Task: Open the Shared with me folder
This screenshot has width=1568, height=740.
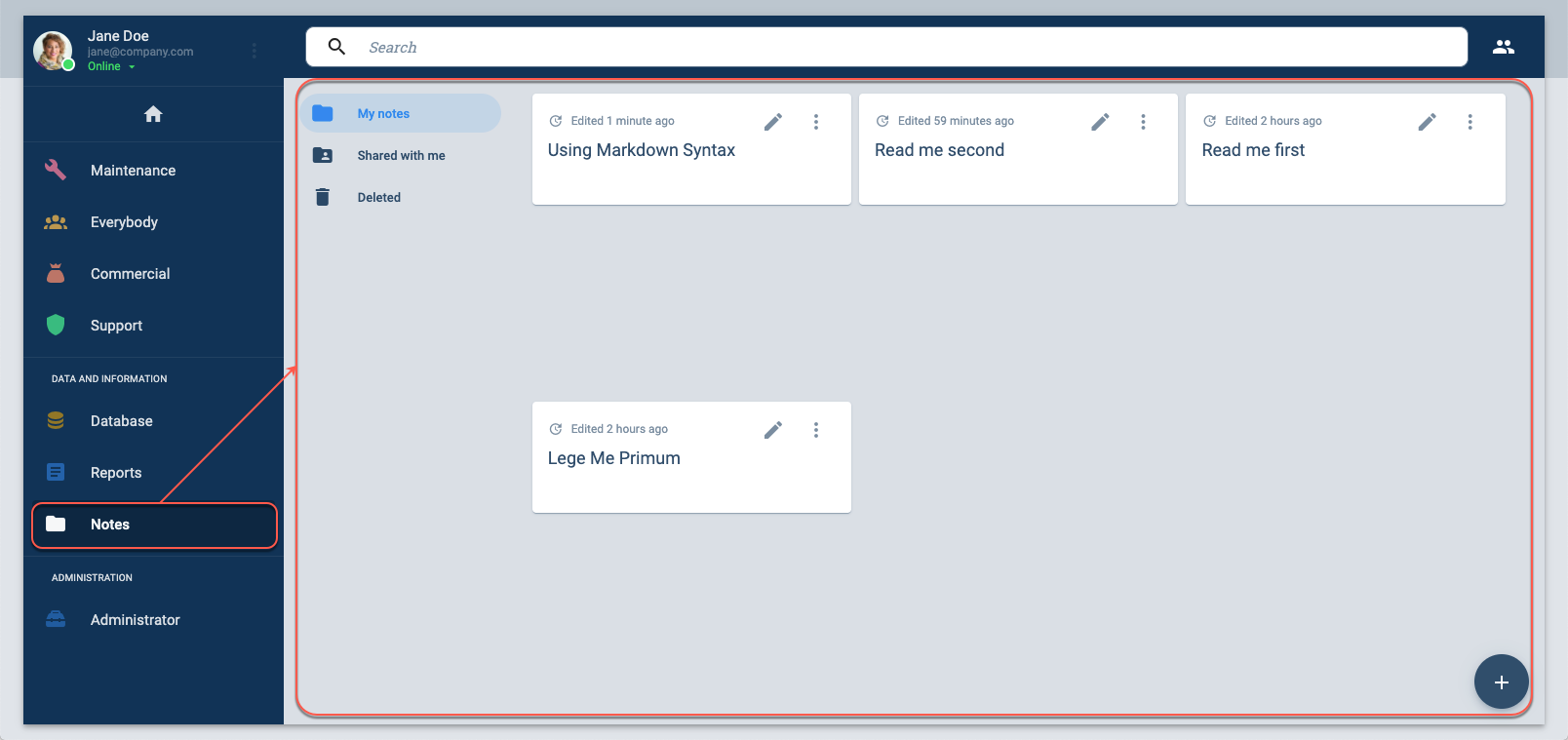Action: 401,155
